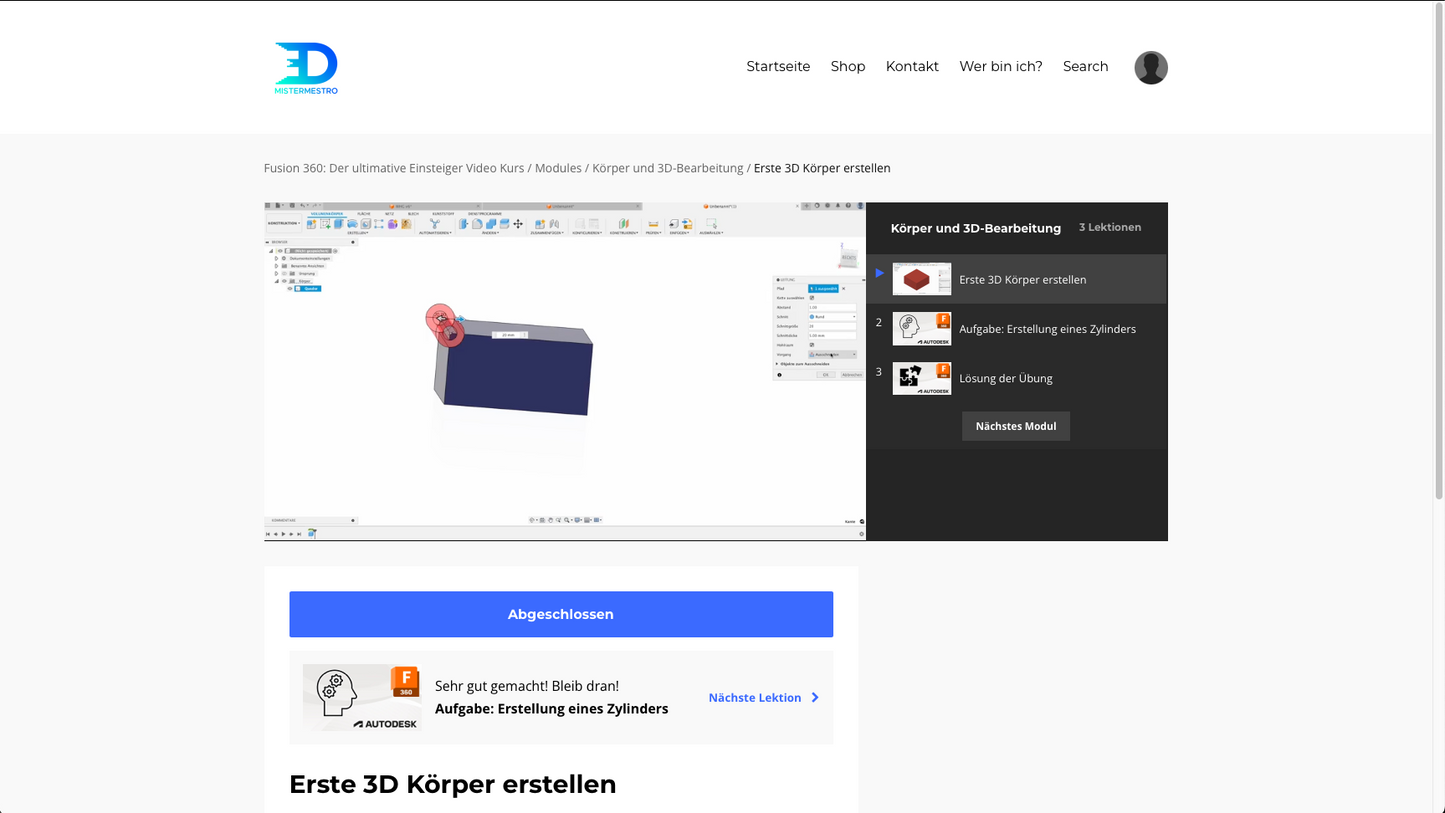The height and width of the screenshot is (813, 1445).
Task: Open the Autodesk thumbnail of lesson 2
Action: pyautogui.click(x=922, y=329)
